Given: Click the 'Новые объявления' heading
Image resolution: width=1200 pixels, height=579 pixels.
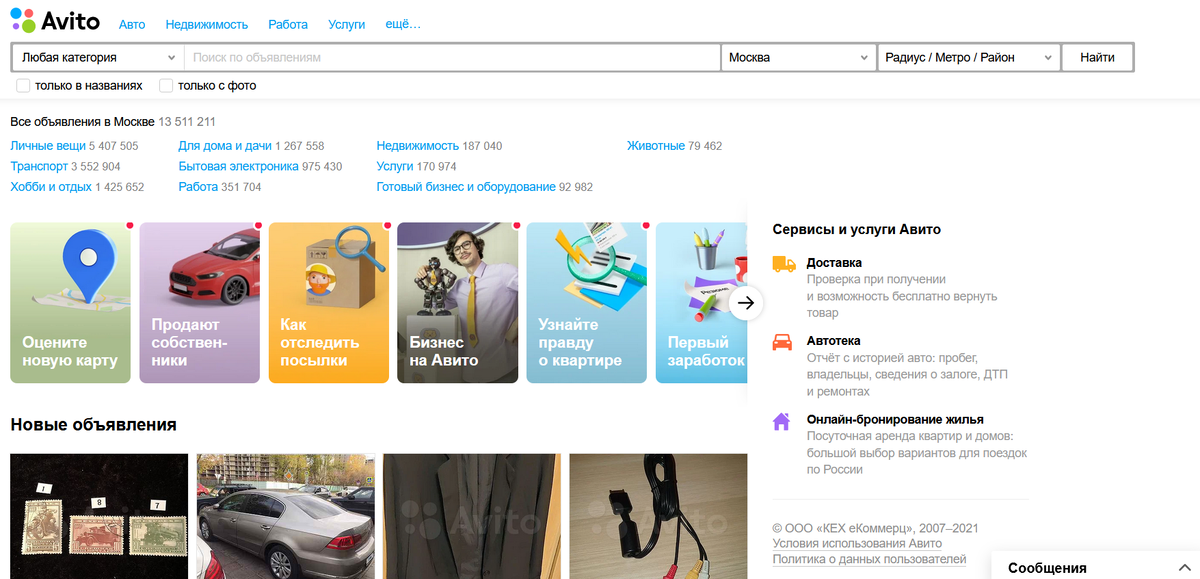Looking at the screenshot, I should click(93, 425).
